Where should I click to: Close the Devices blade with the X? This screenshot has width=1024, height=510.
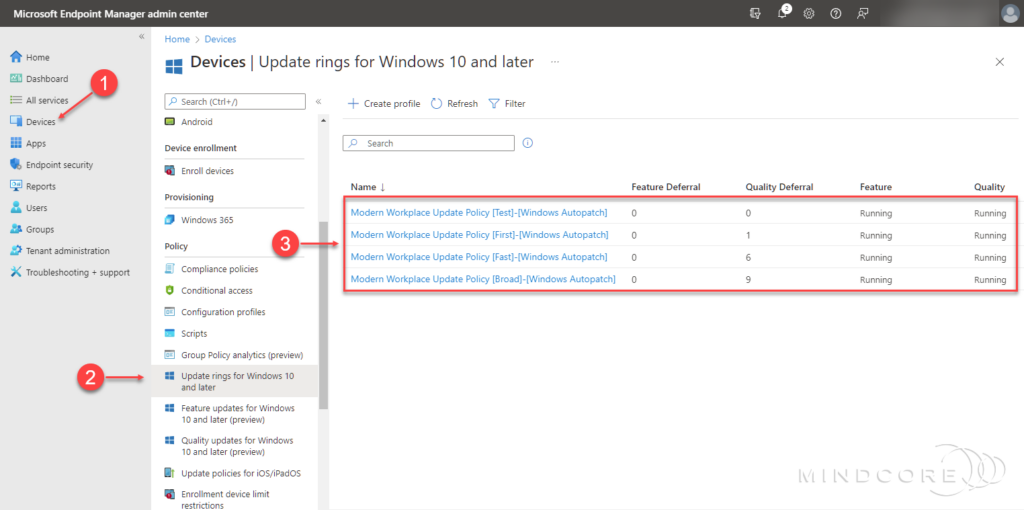[x=999, y=62]
